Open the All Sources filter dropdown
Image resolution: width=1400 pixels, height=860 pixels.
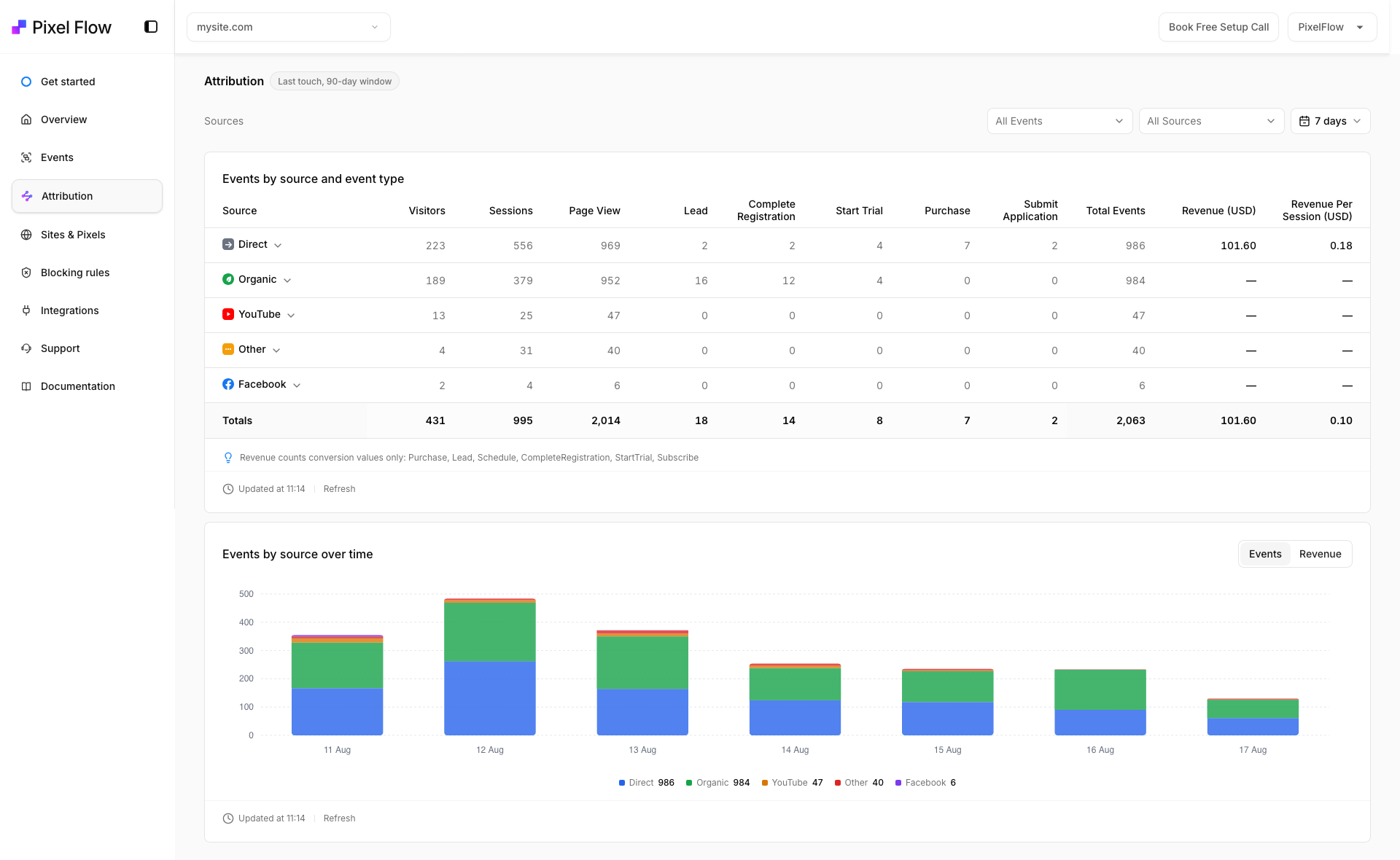(x=1211, y=121)
